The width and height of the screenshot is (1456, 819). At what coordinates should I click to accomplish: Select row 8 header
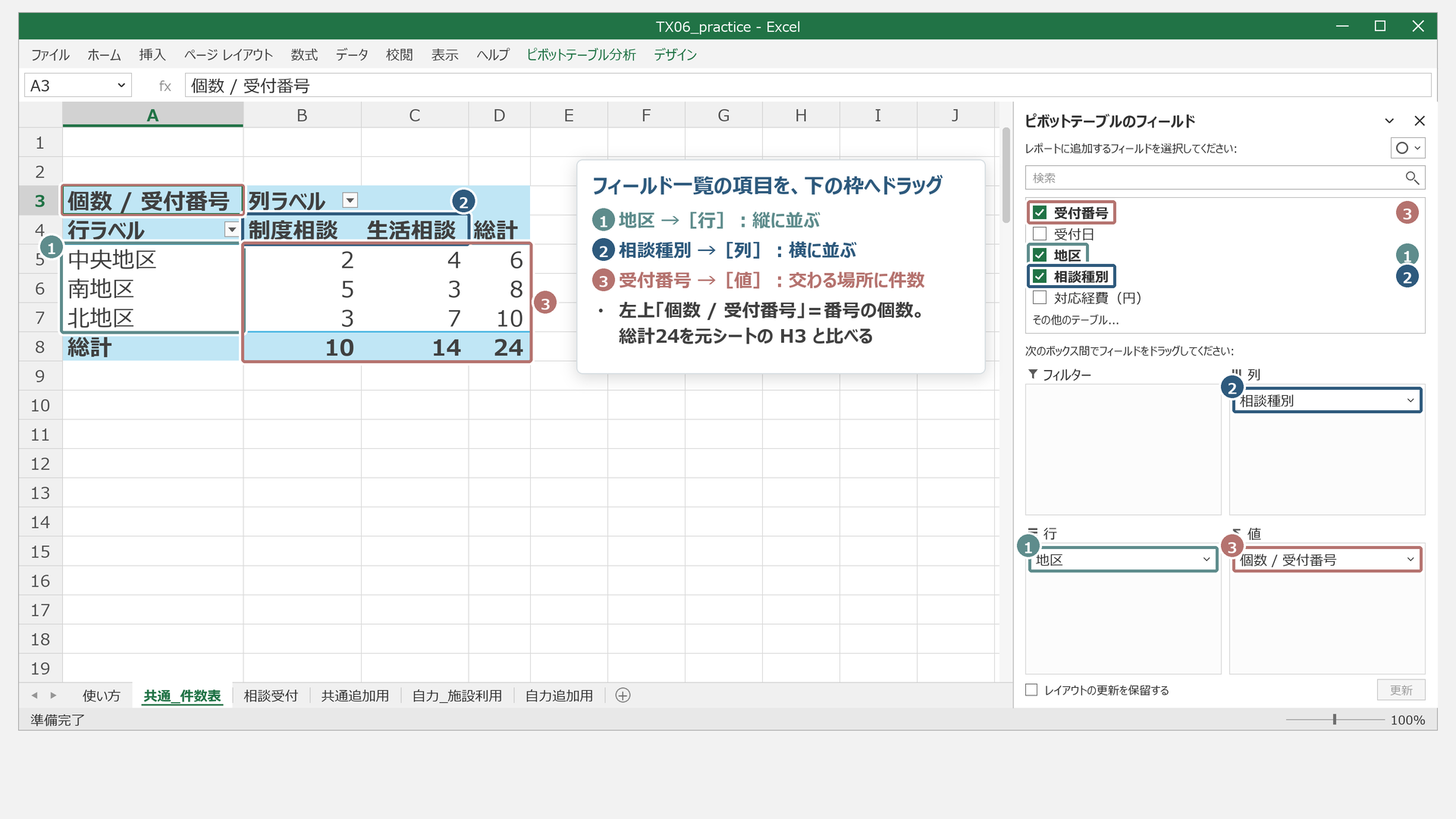pyautogui.click(x=40, y=347)
